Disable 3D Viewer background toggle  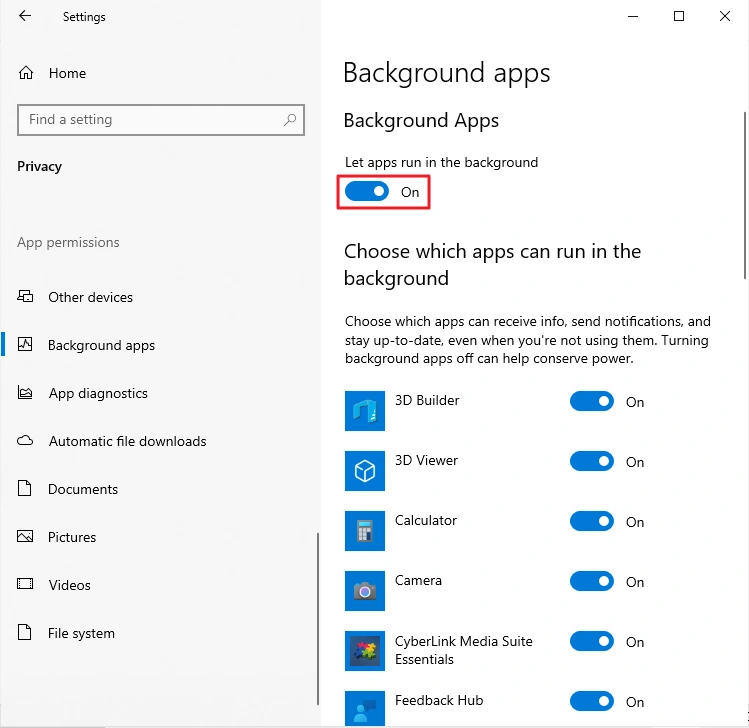point(592,461)
